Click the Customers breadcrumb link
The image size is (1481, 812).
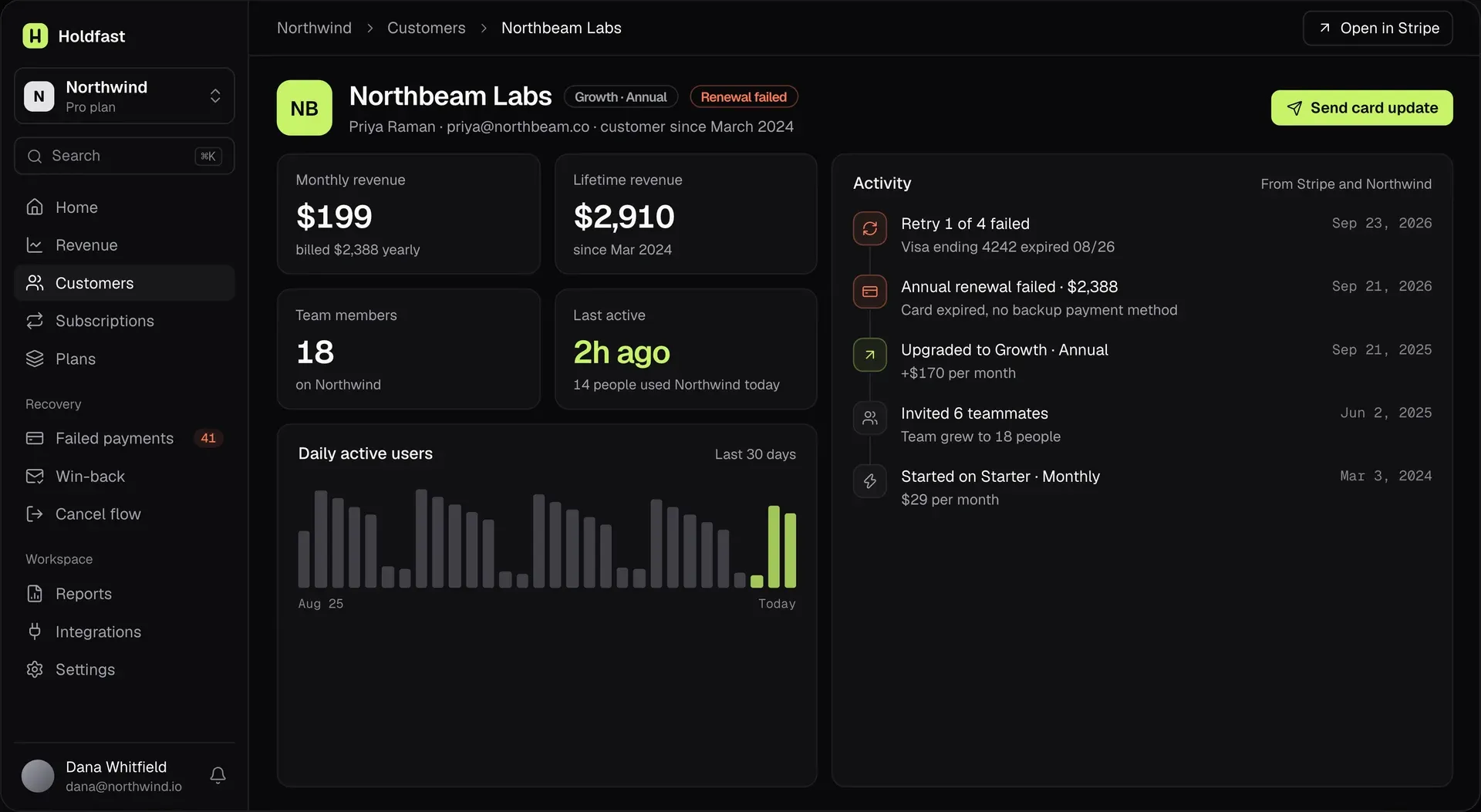click(x=426, y=28)
